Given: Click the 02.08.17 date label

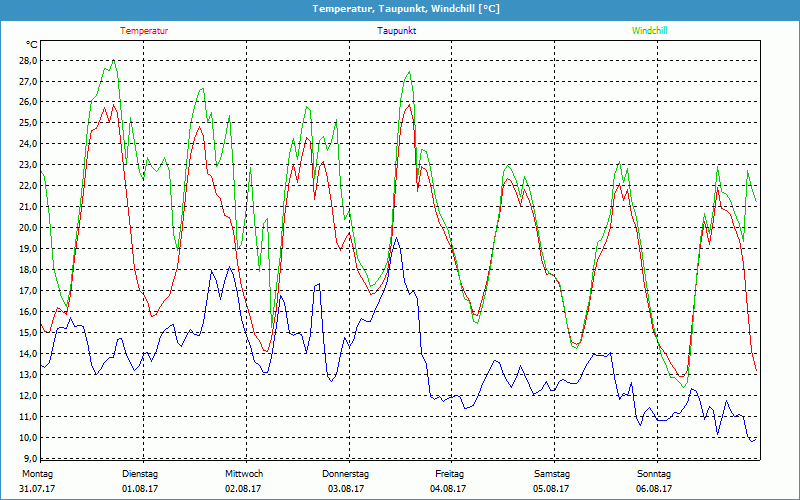Looking at the screenshot, I should 243,489.
